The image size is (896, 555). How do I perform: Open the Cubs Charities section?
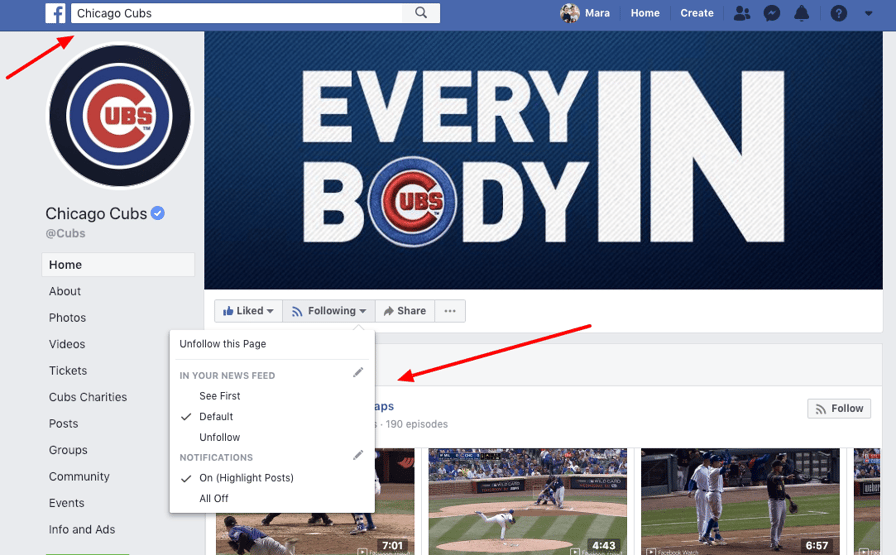88,397
